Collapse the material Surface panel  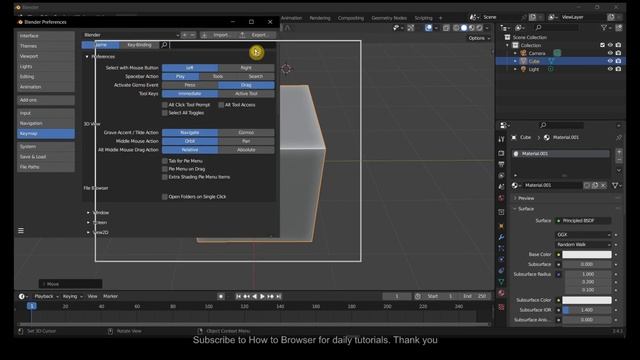coord(515,209)
